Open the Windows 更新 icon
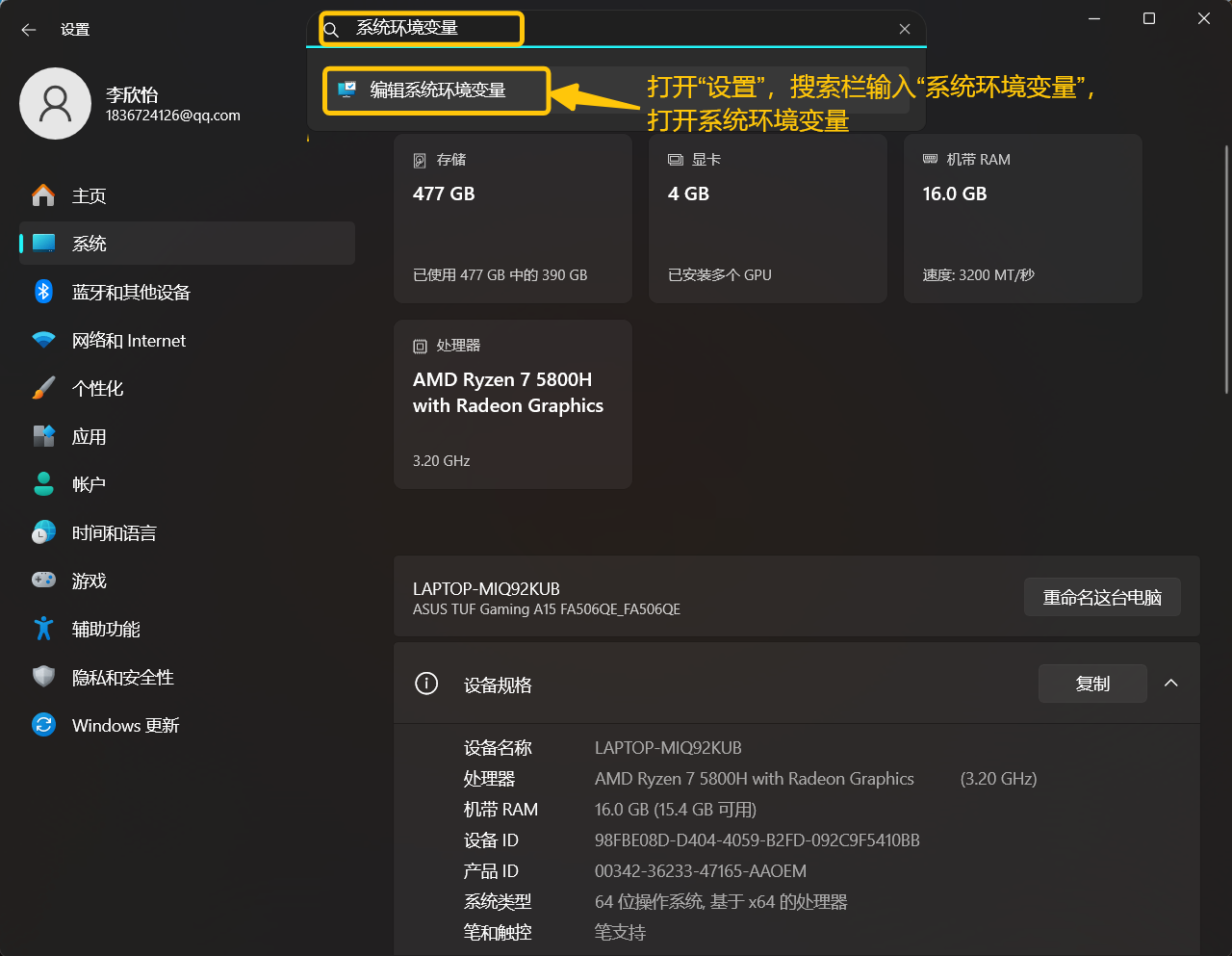This screenshot has width=1232, height=956. (43, 725)
